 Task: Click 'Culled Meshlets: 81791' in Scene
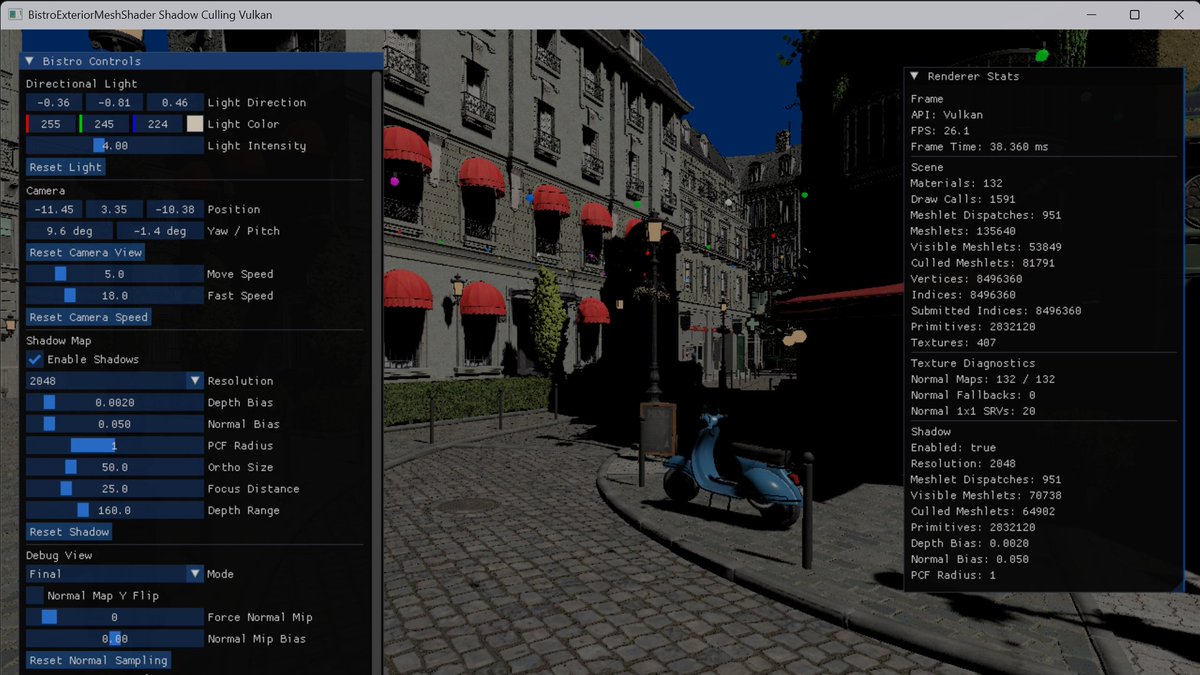[x=982, y=263]
